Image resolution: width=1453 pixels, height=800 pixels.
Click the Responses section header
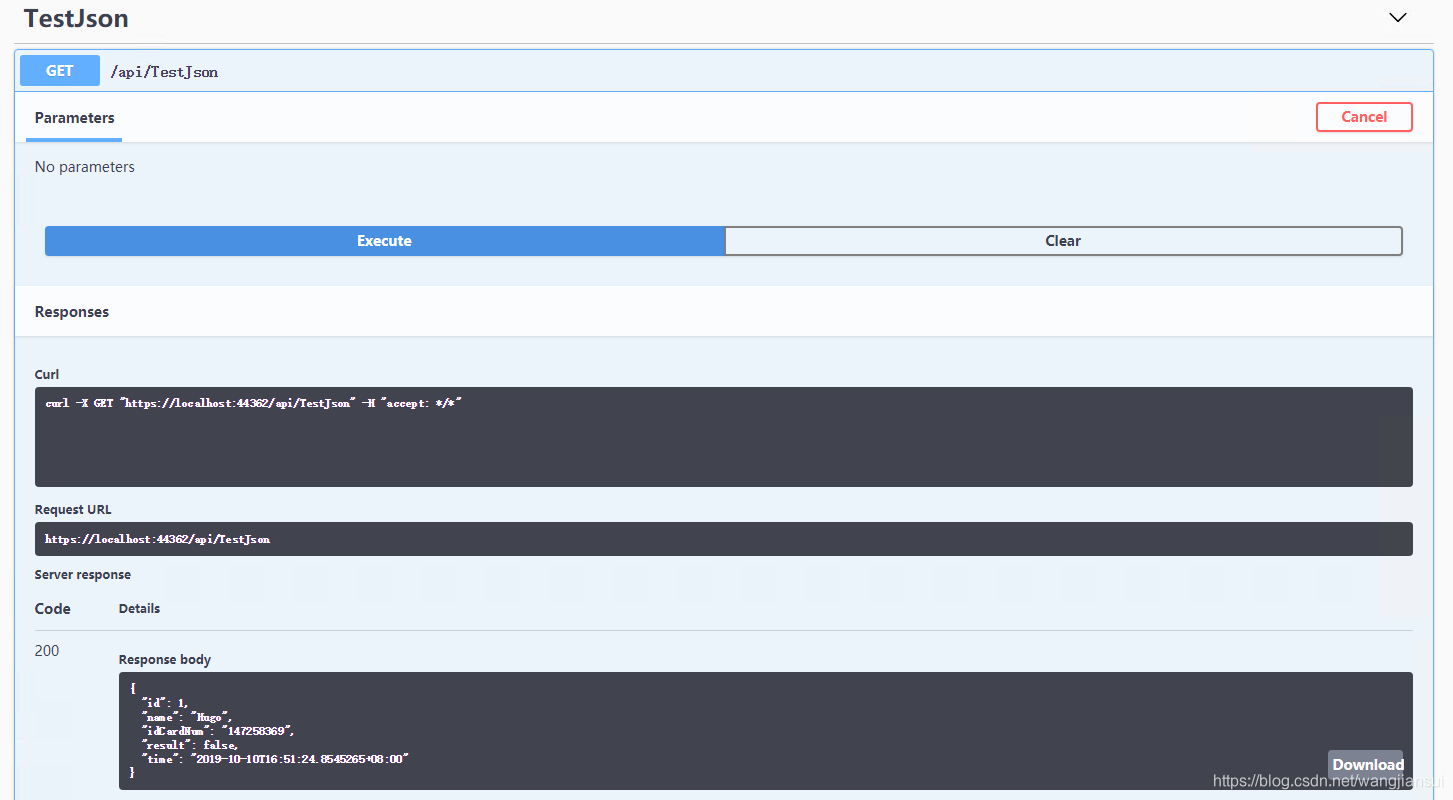72,312
